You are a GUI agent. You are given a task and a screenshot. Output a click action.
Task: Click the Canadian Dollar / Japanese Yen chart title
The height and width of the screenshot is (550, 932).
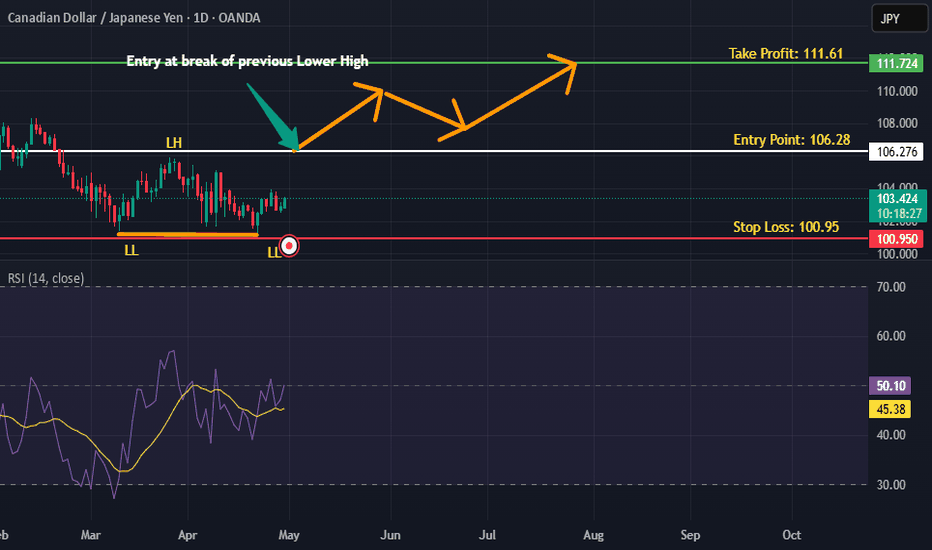click(x=134, y=18)
